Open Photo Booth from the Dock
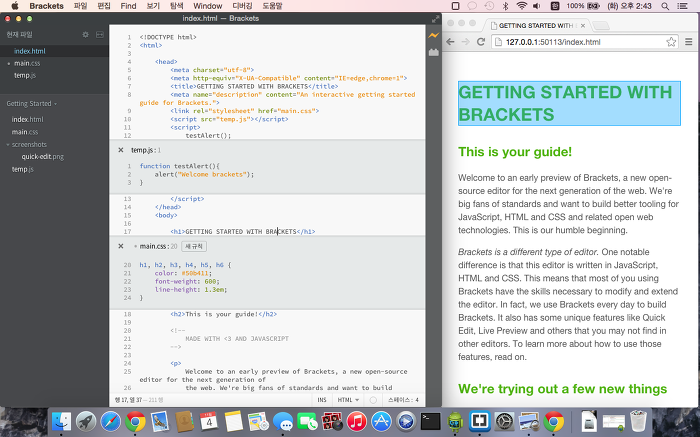The image size is (700, 437). click(332, 421)
